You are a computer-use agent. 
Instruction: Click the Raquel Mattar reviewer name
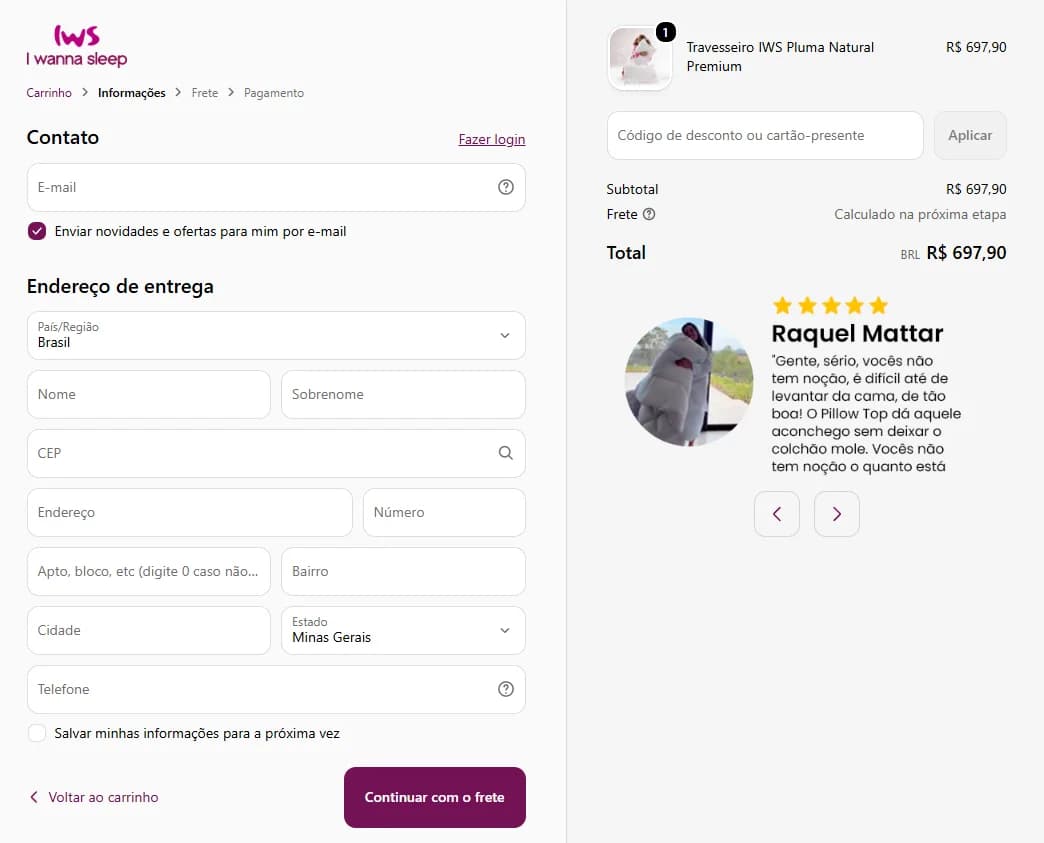pos(857,333)
